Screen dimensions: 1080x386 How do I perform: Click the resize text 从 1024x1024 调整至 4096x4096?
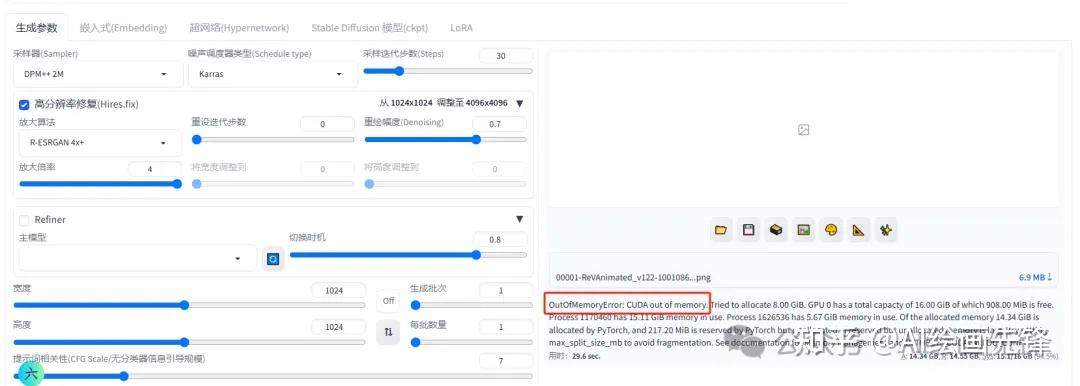[x=444, y=103]
